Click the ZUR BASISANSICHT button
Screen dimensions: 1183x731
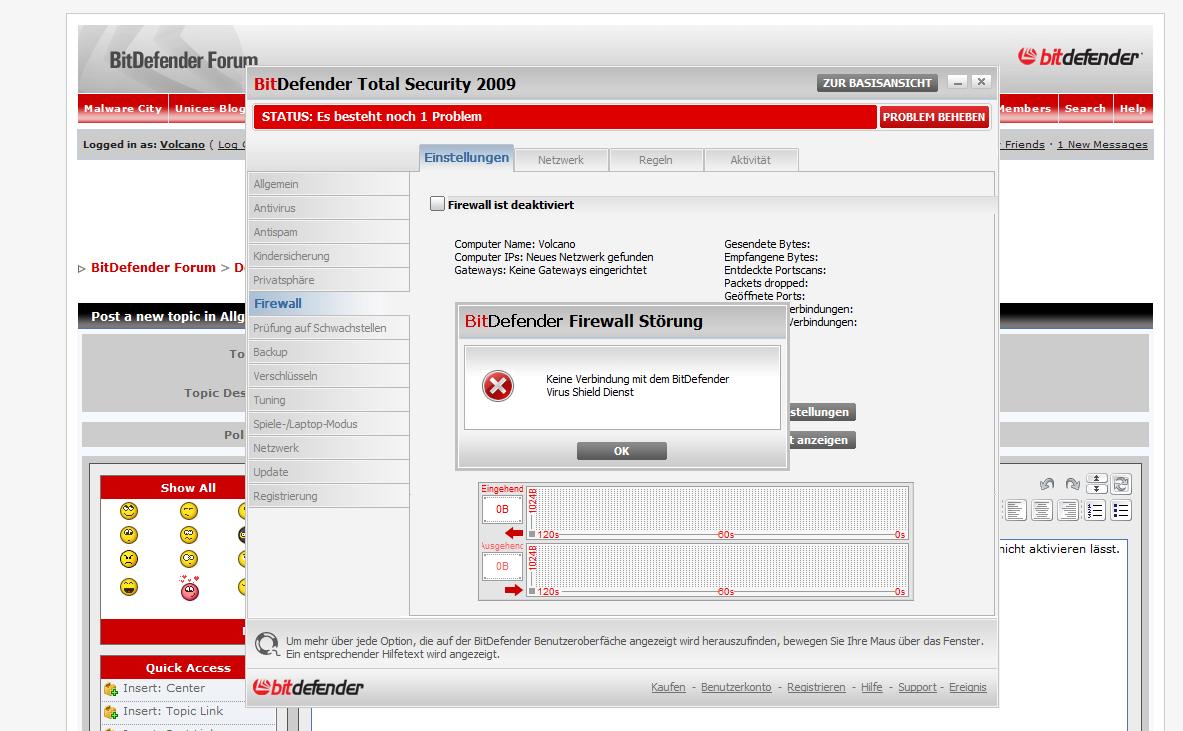click(x=877, y=83)
